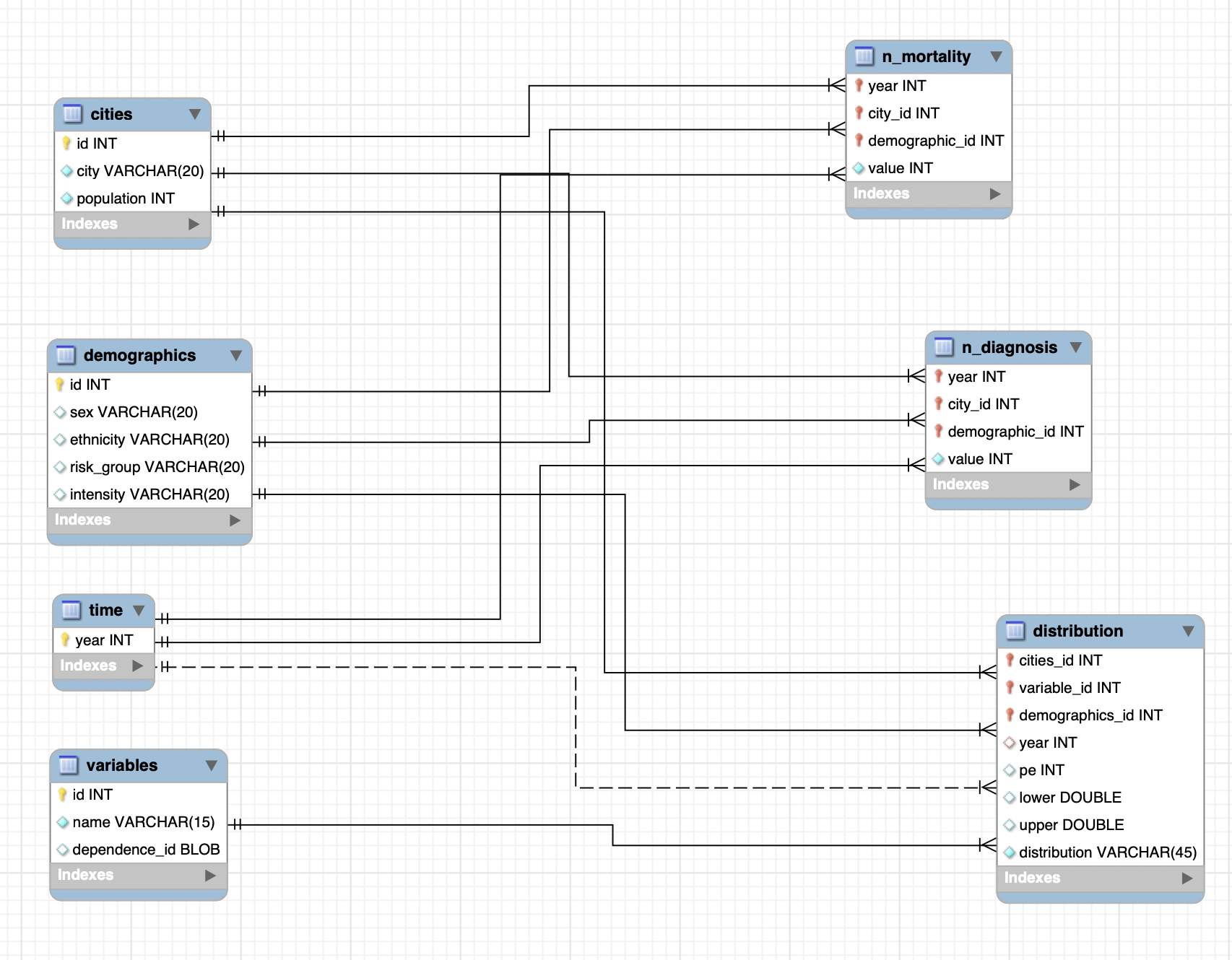Select ethnicity VARCHAR(20) column

tap(149, 440)
